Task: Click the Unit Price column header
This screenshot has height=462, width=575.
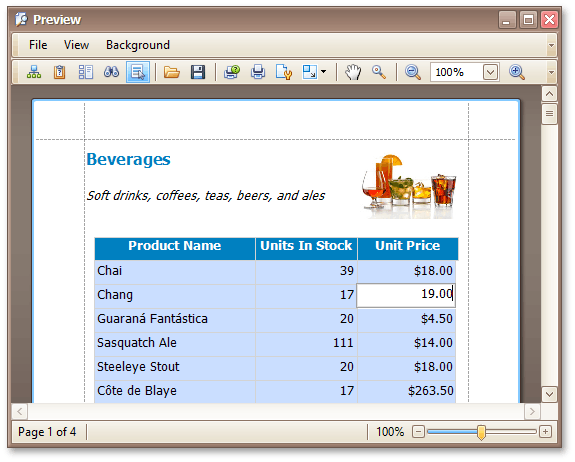Action: (407, 249)
